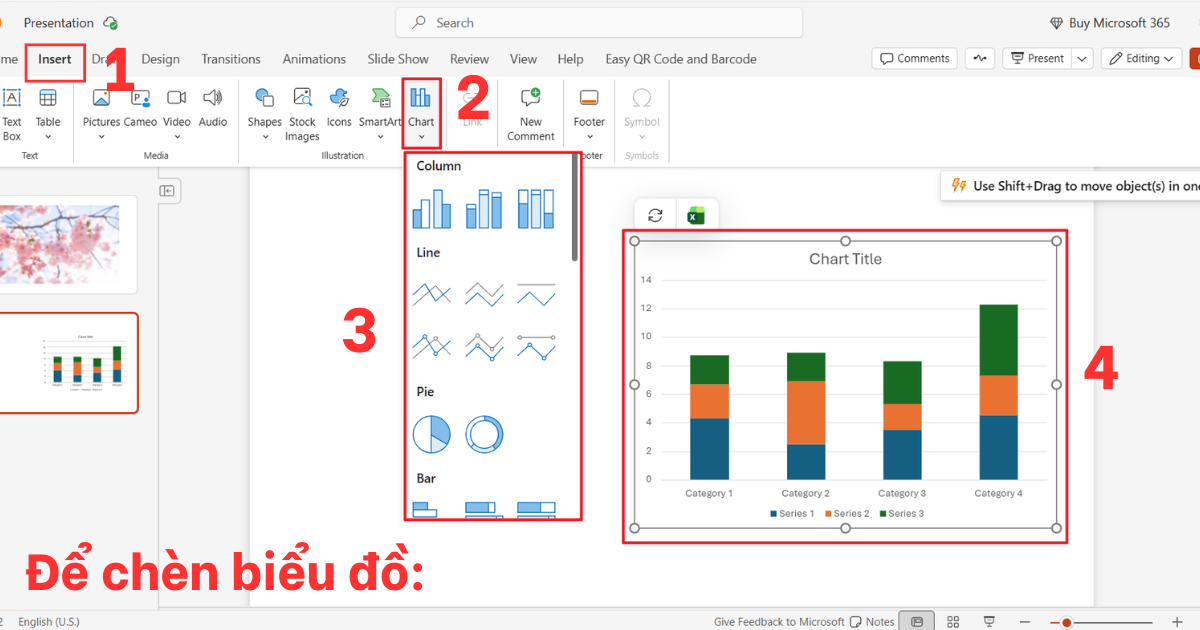This screenshot has width=1200, height=630.
Task: Open Easy QR Code and Barcode tab
Action: (681, 59)
